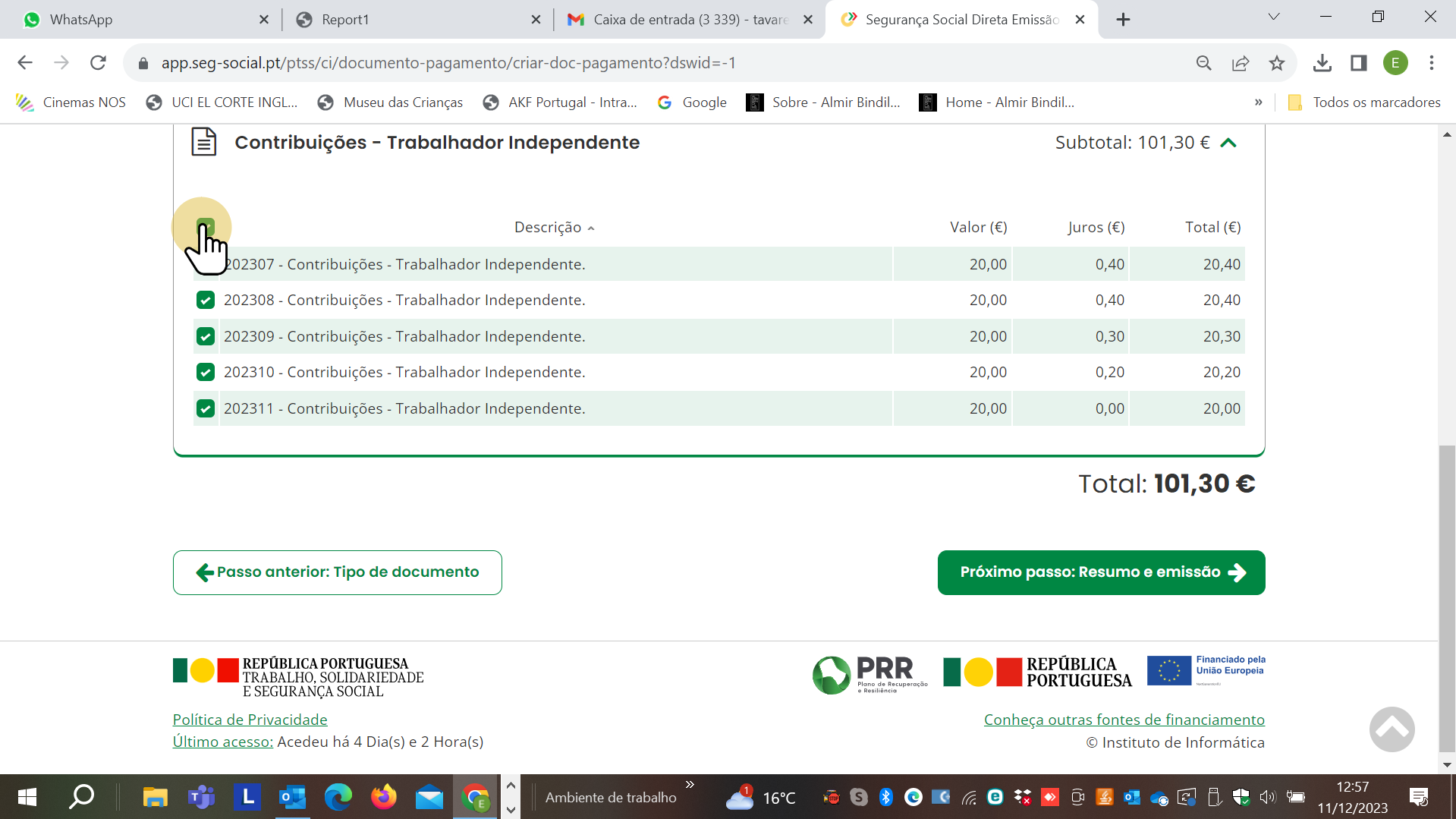Reload the page

(98, 63)
